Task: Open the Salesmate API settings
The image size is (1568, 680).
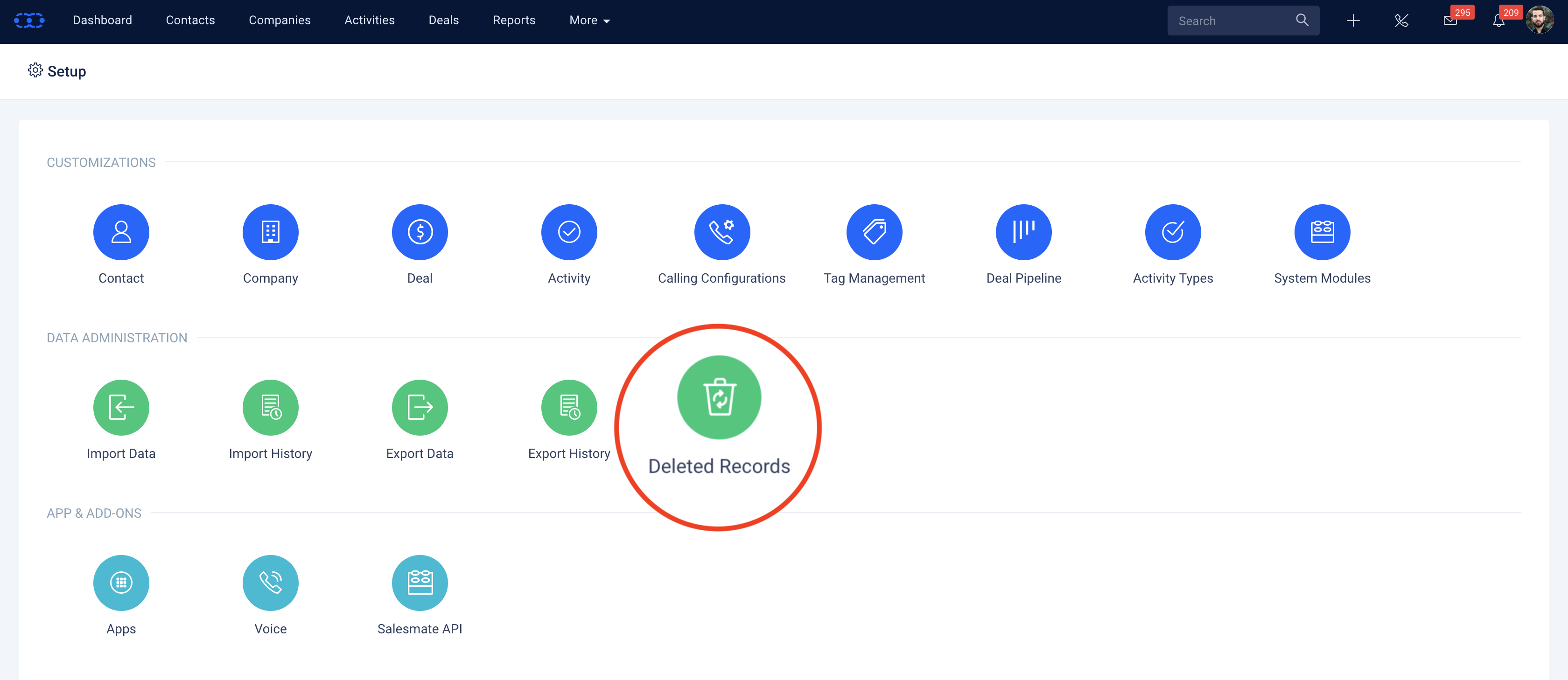Action: click(420, 582)
